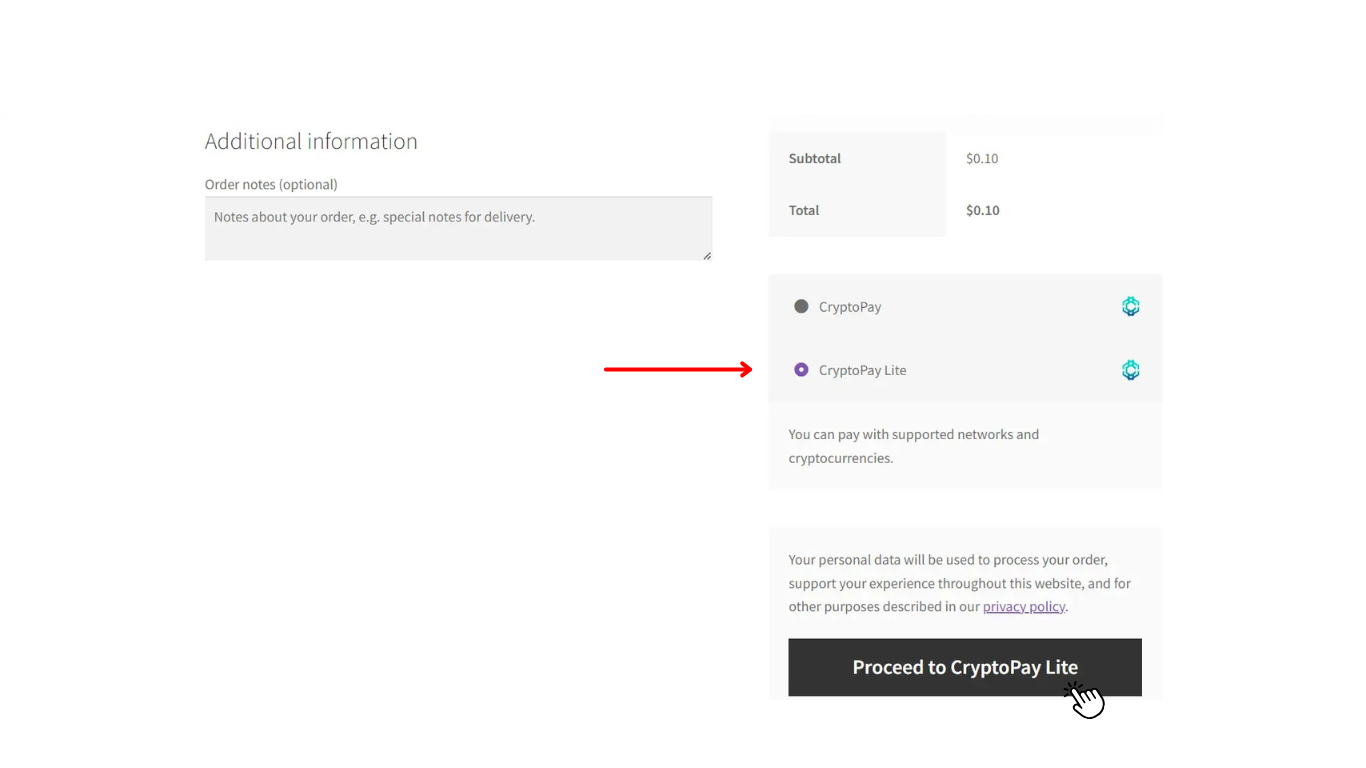Click 'You can pay with supported networks' text
The height and width of the screenshot is (768, 1366).
914,446
